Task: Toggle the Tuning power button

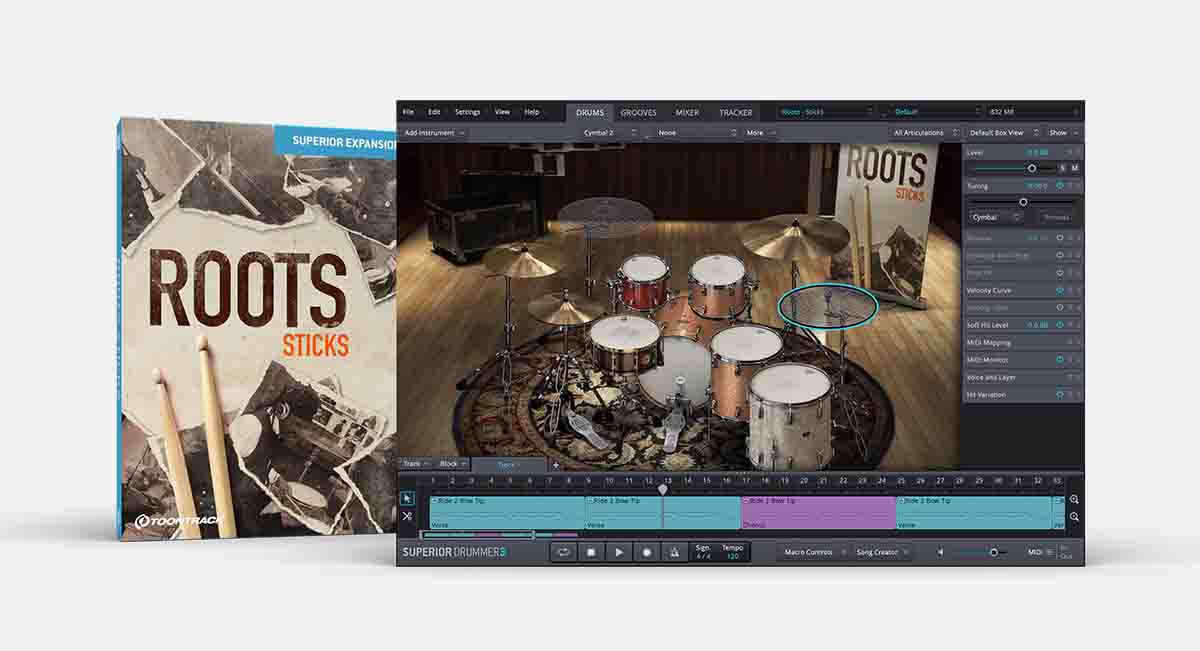Action: [1060, 186]
